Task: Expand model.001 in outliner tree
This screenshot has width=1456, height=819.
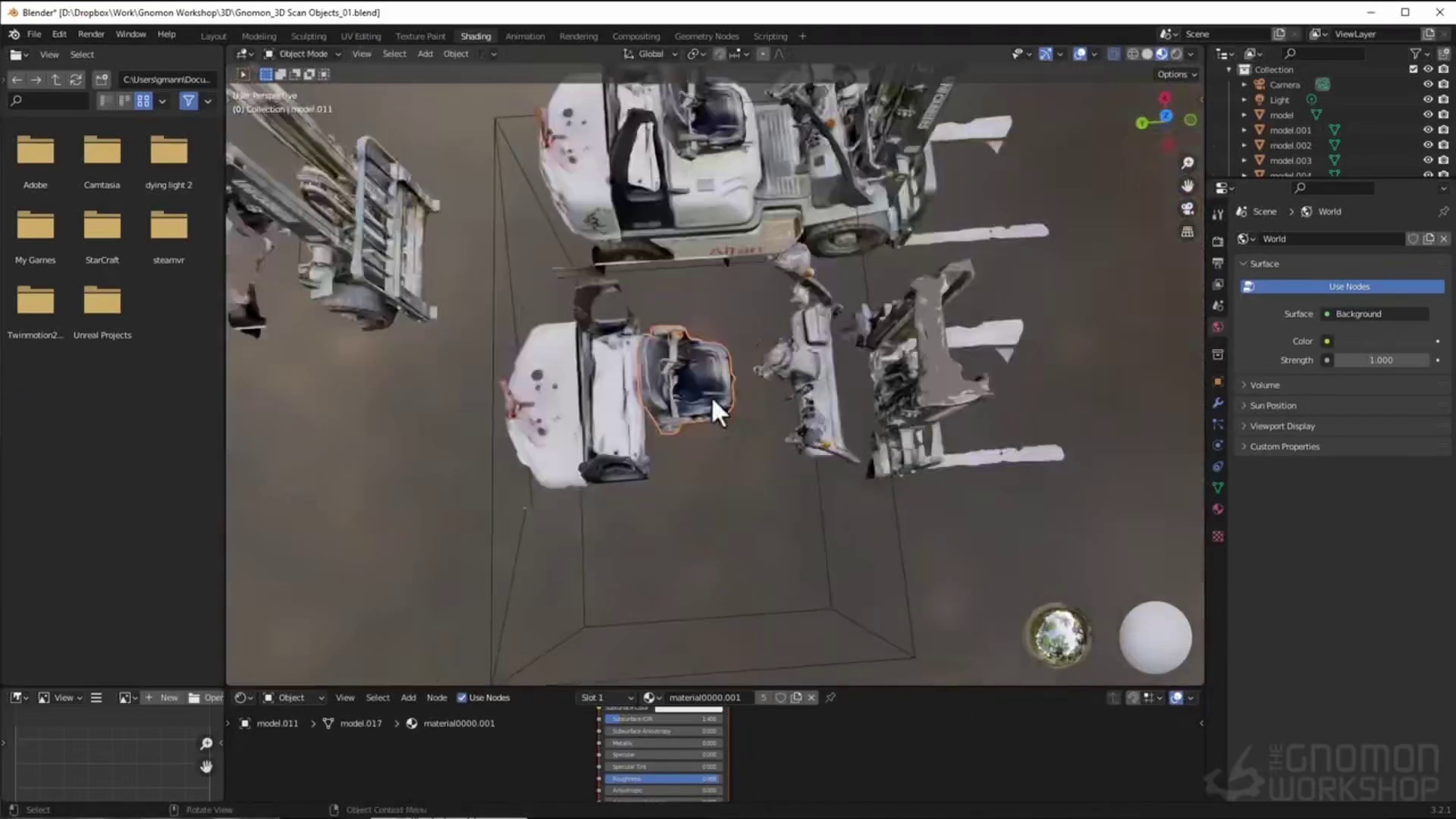Action: (1244, 130)
